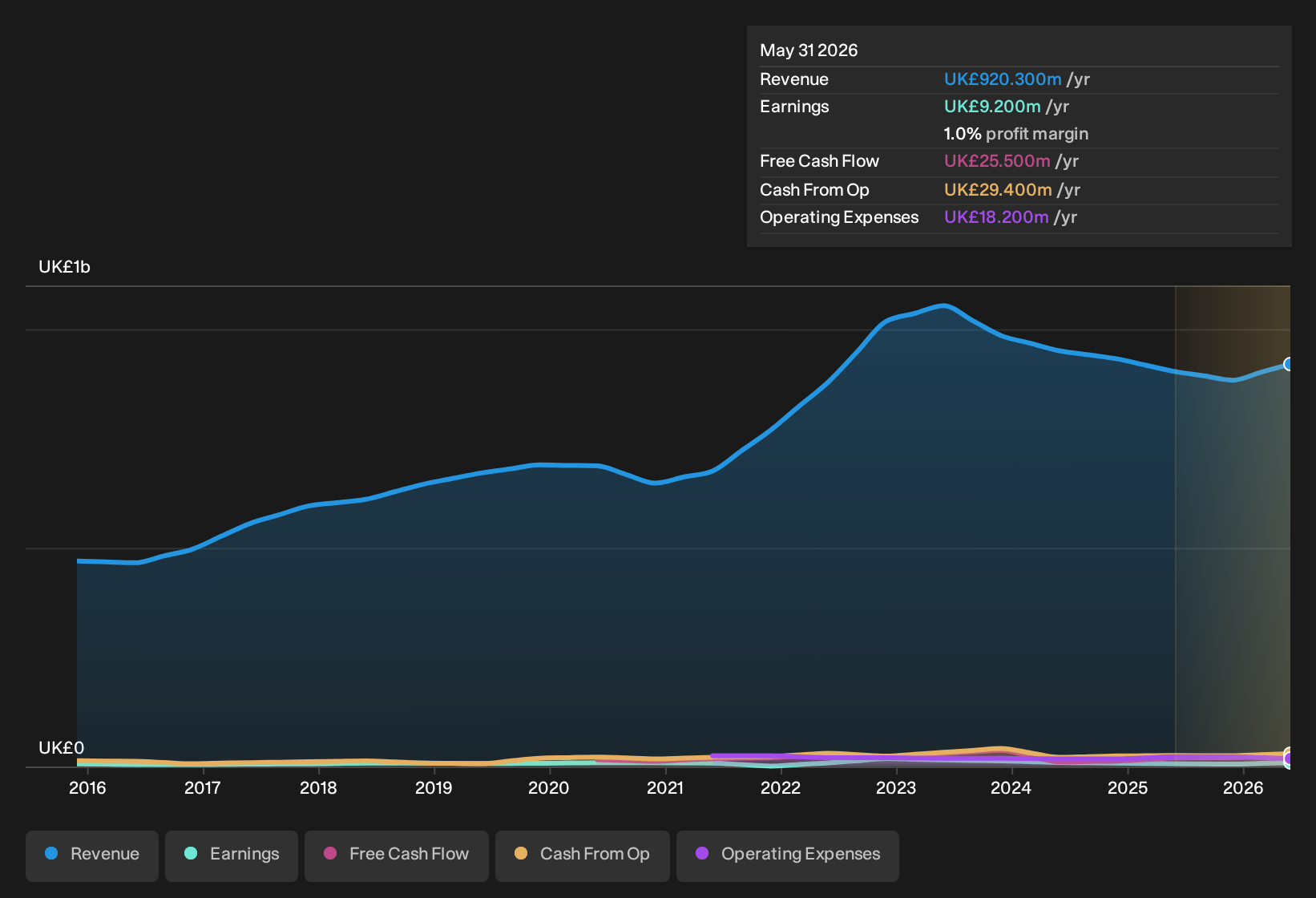Click the UK£18.200m operating expenses value
The image size is (1316, 898).
pos(996,217)
